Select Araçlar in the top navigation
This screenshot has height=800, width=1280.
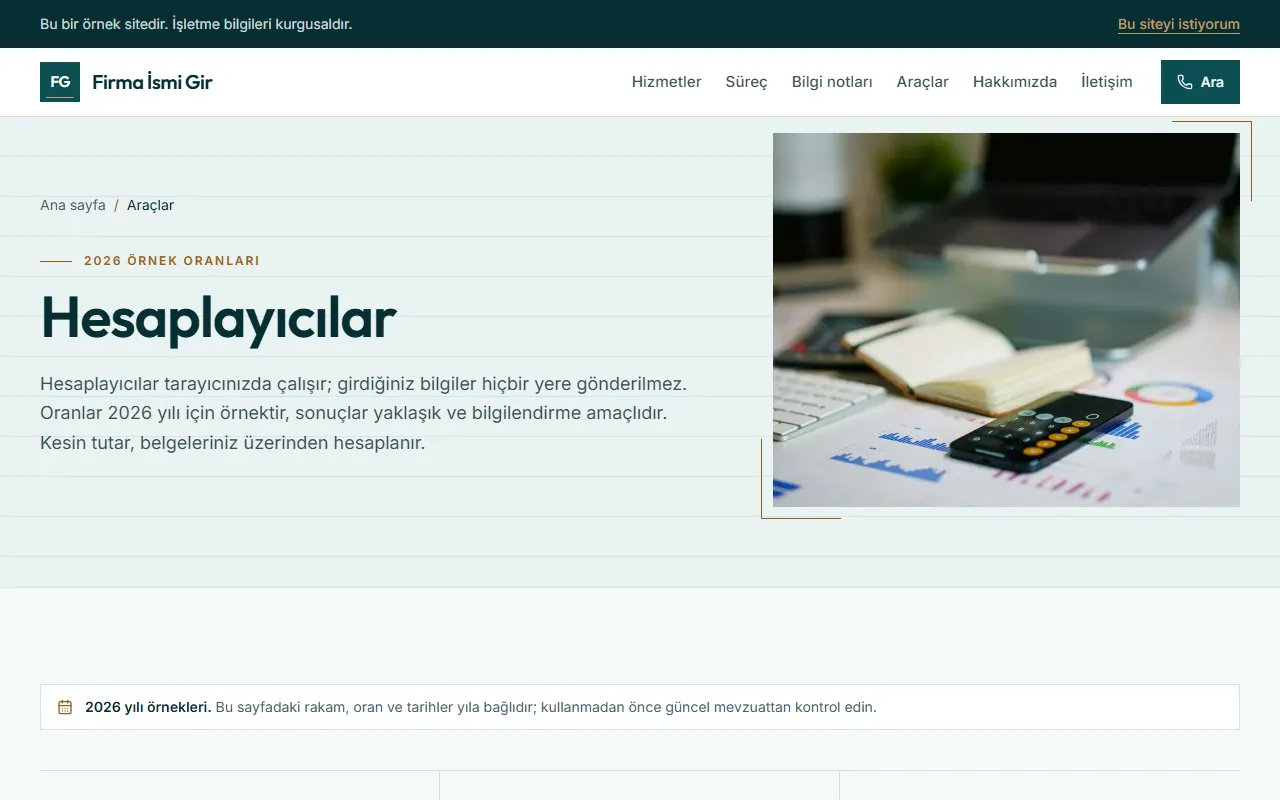tap(922, 82)
